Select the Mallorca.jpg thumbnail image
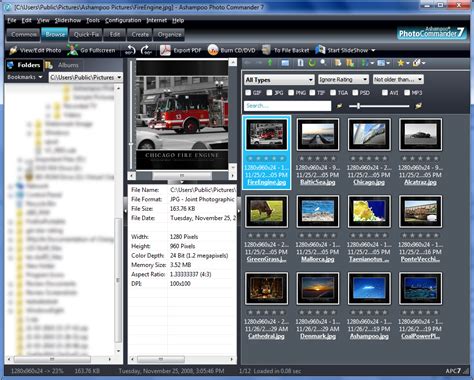 point(318,211)
